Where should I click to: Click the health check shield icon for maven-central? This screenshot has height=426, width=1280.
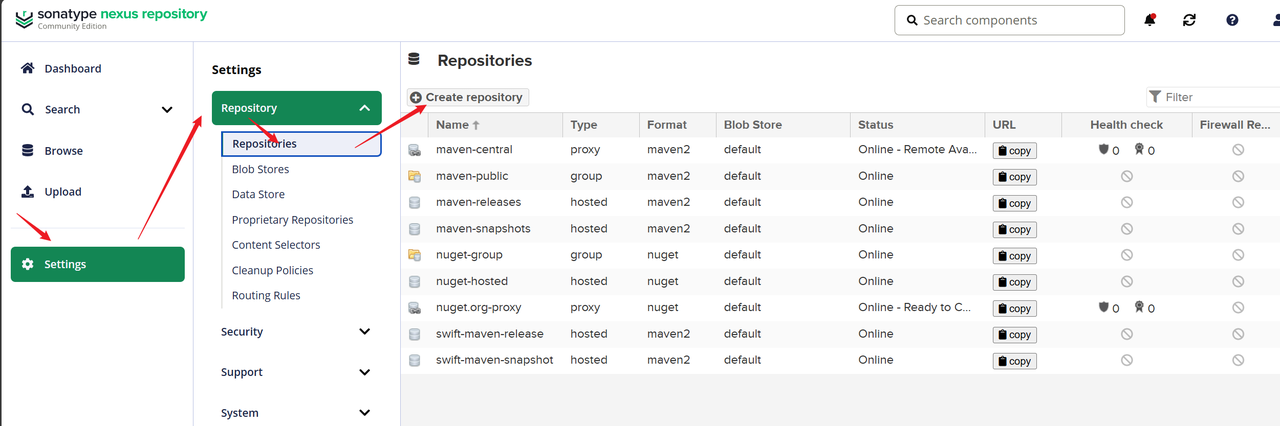[1104, 150]
